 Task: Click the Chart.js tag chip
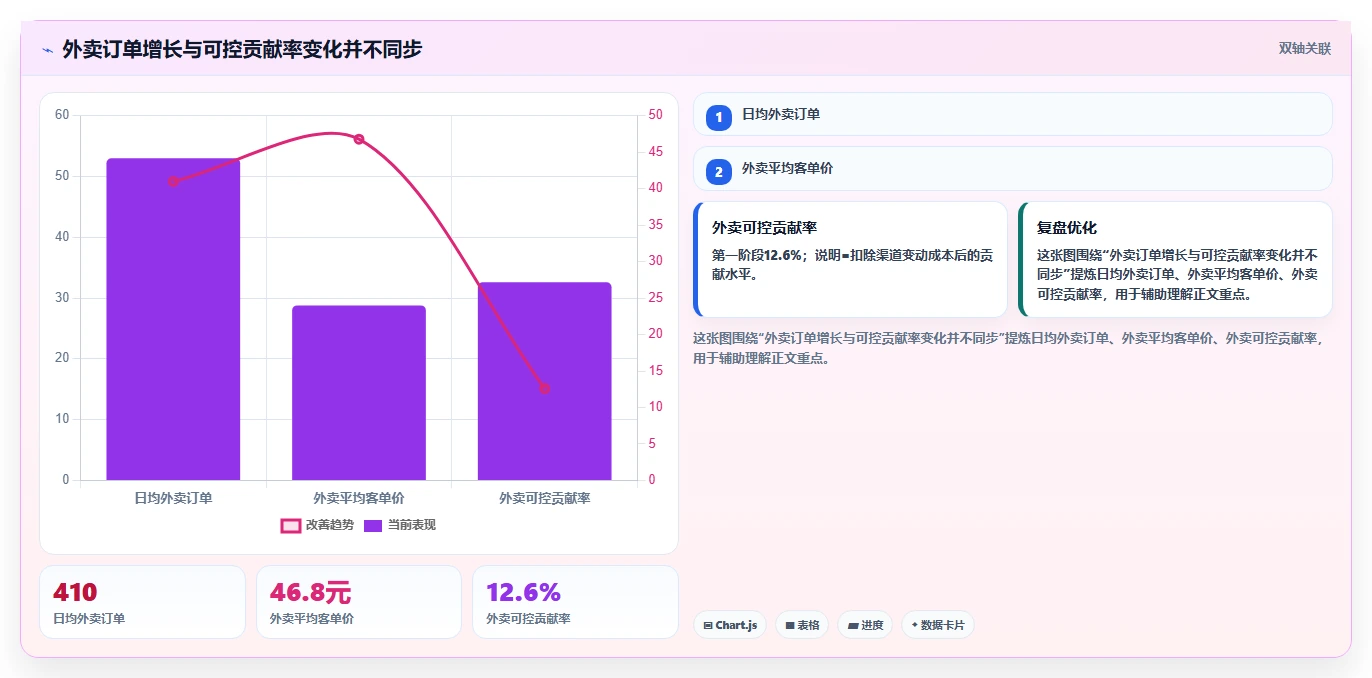tap(730, 625)
